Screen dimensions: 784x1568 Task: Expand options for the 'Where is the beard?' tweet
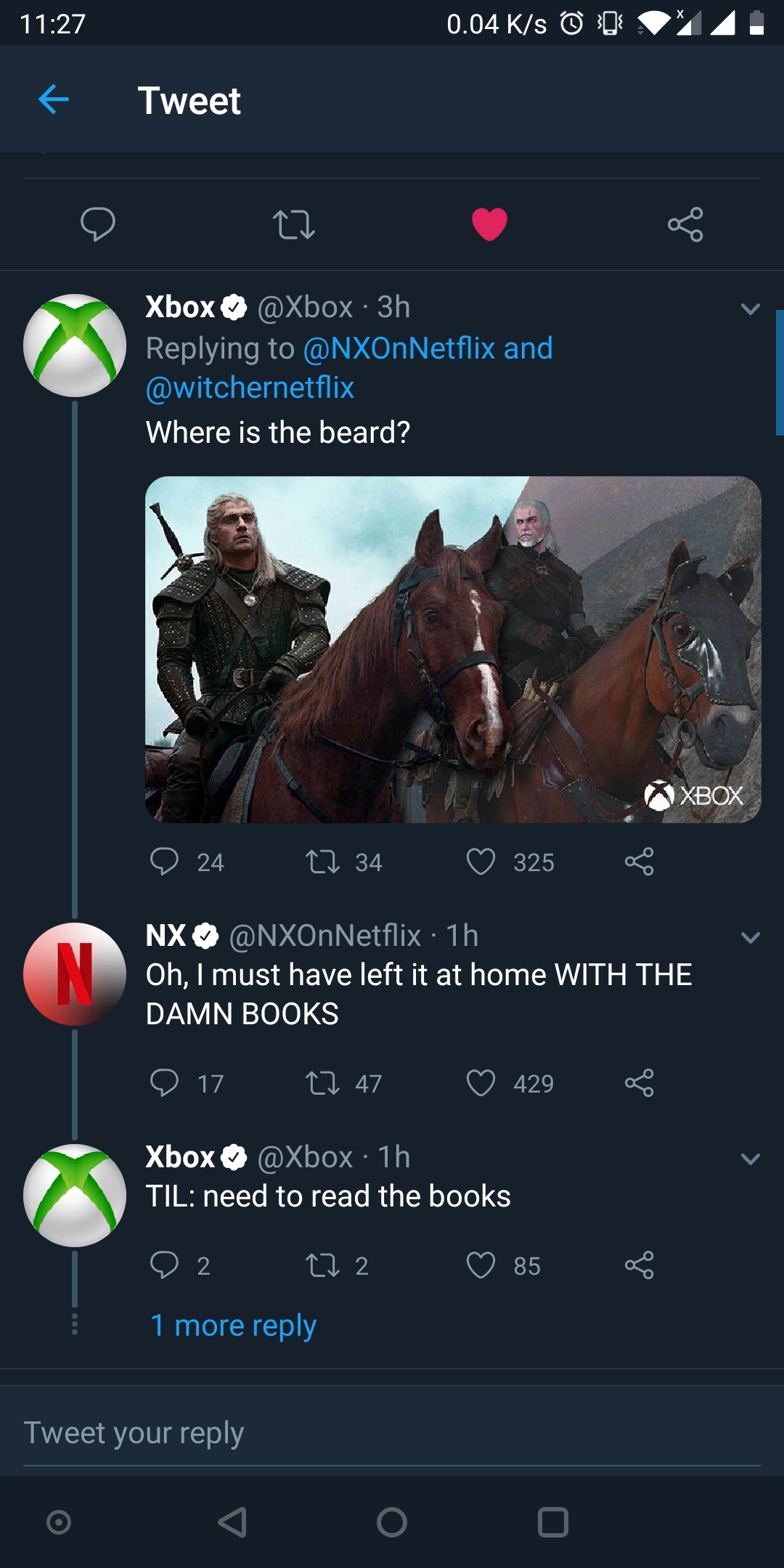(750, 309)
